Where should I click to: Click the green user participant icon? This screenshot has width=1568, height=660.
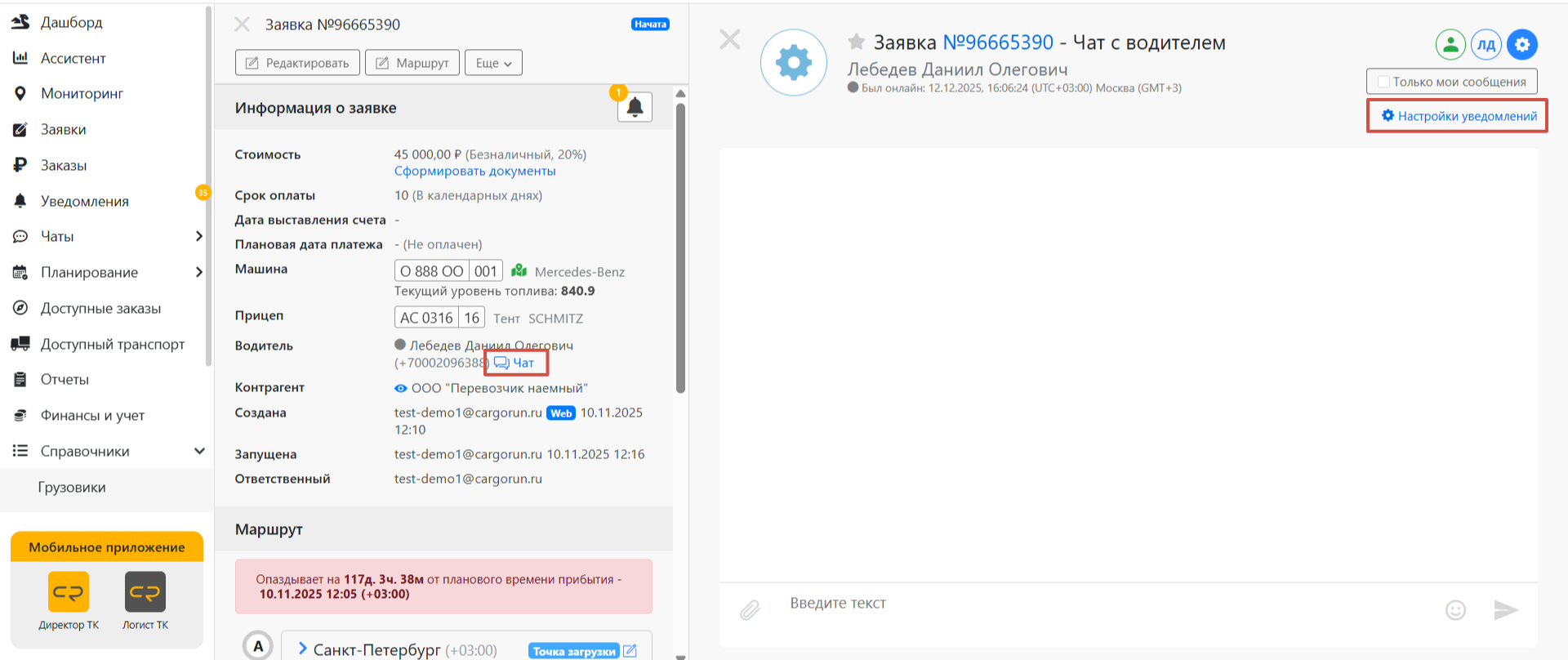(1450, 45)
